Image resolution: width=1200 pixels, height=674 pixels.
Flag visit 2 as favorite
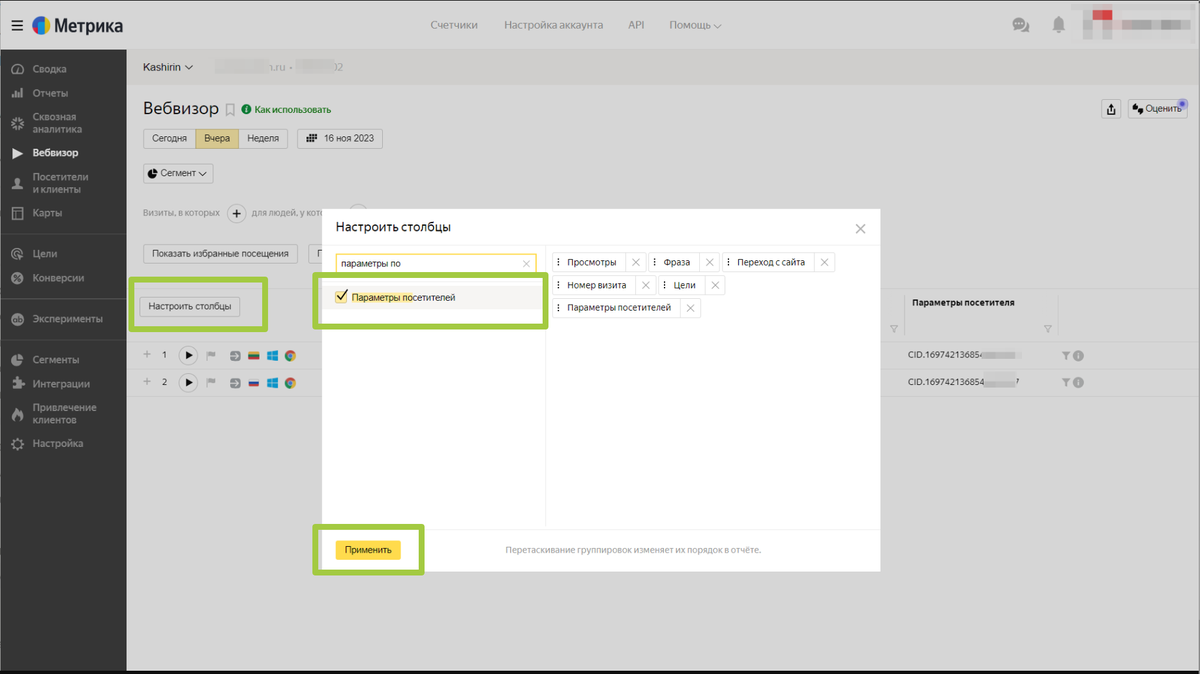(x=211, y=382)
